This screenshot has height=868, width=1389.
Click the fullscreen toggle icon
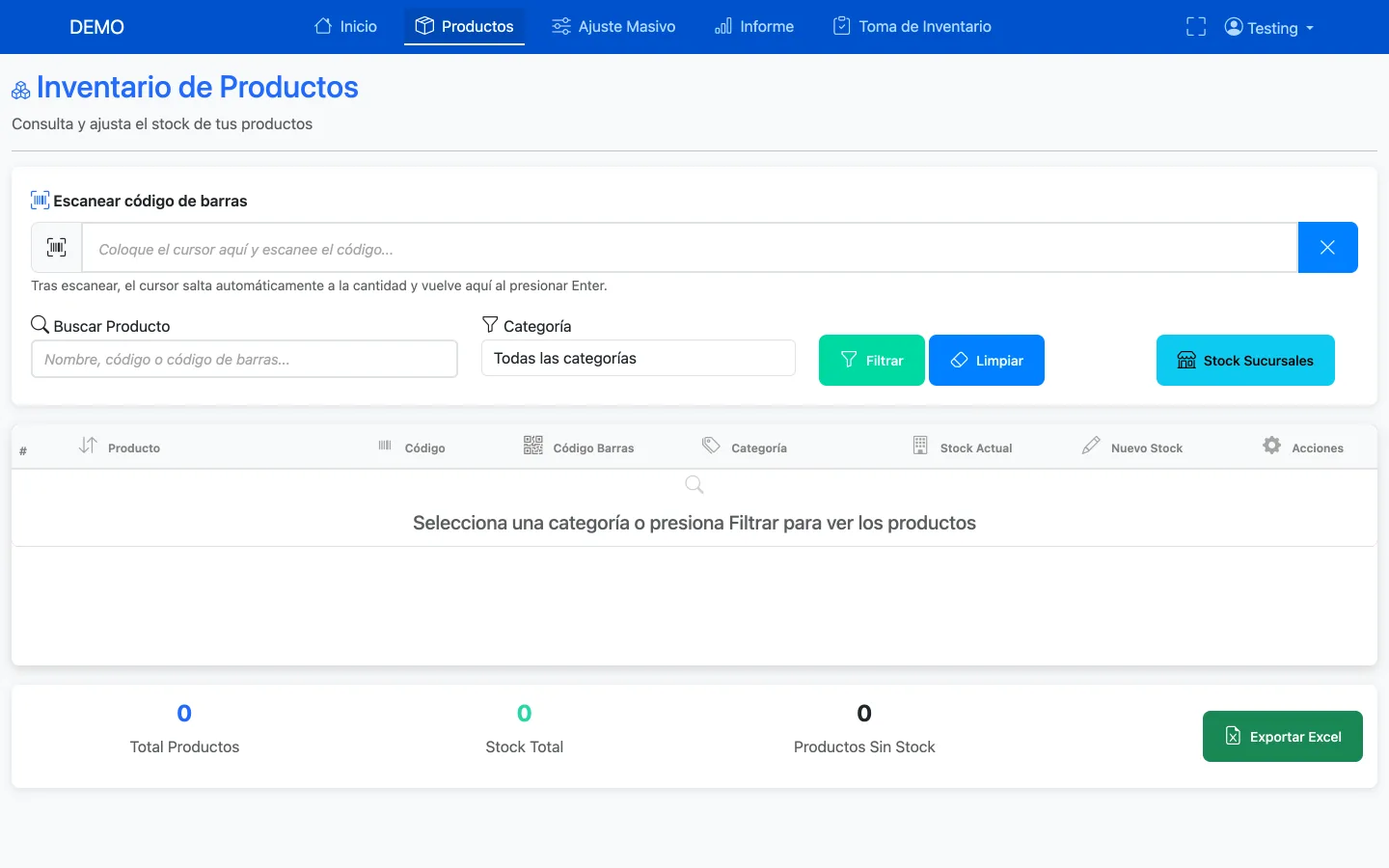click(1196, 27)
